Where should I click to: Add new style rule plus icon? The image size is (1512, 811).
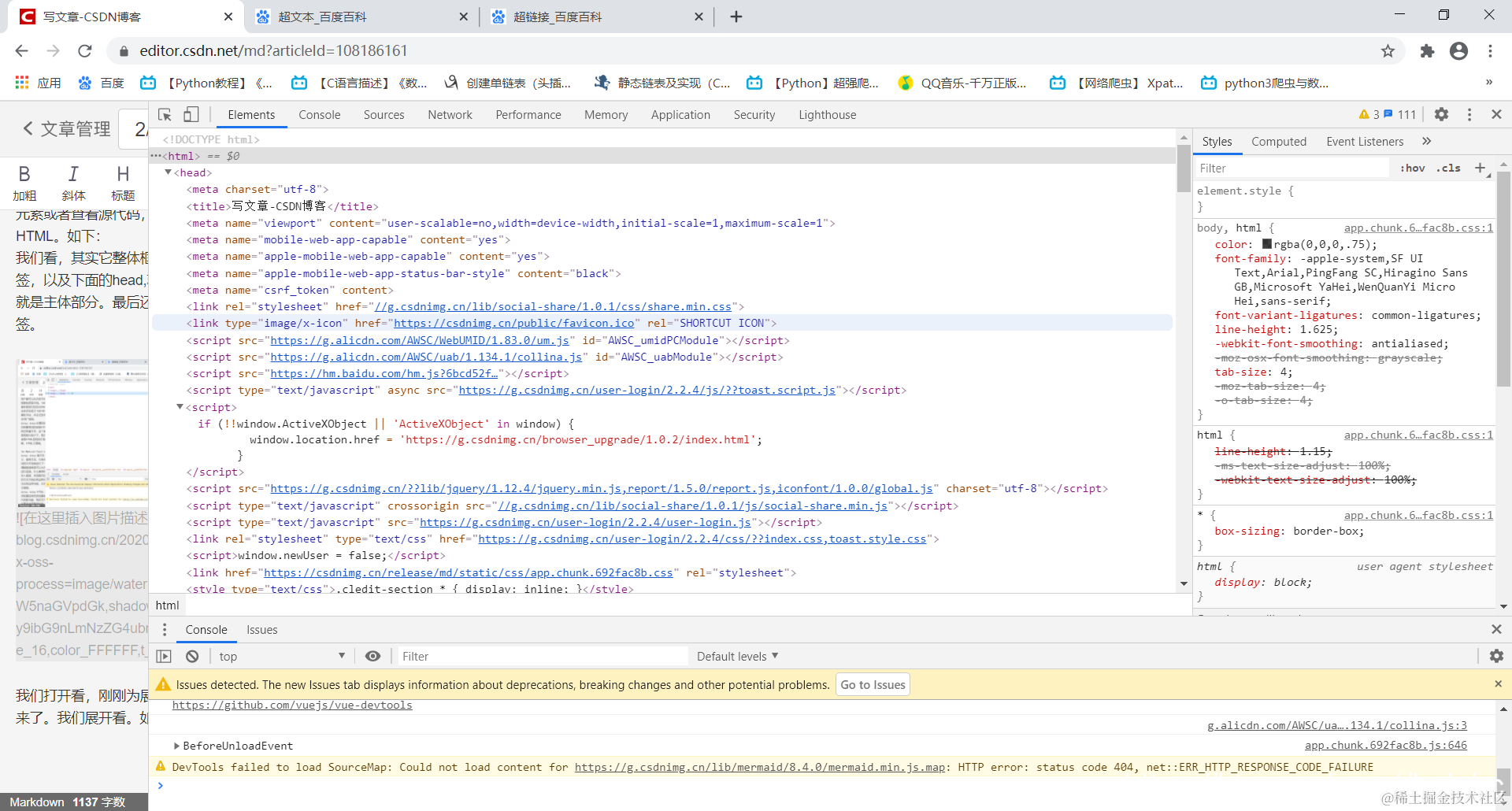(x=1480, y=168)
